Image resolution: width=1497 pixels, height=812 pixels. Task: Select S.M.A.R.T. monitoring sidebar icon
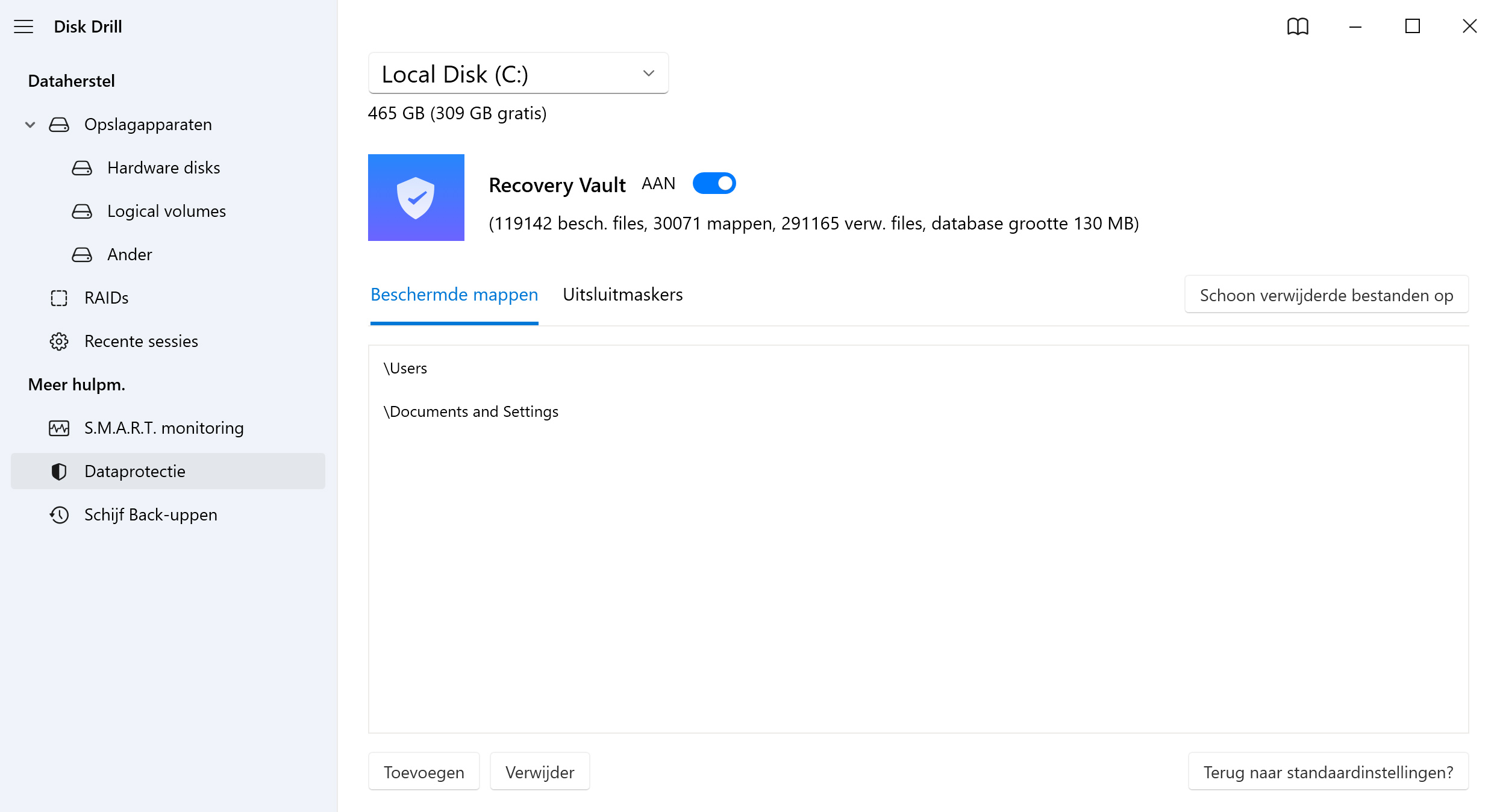tap(58, 428)
